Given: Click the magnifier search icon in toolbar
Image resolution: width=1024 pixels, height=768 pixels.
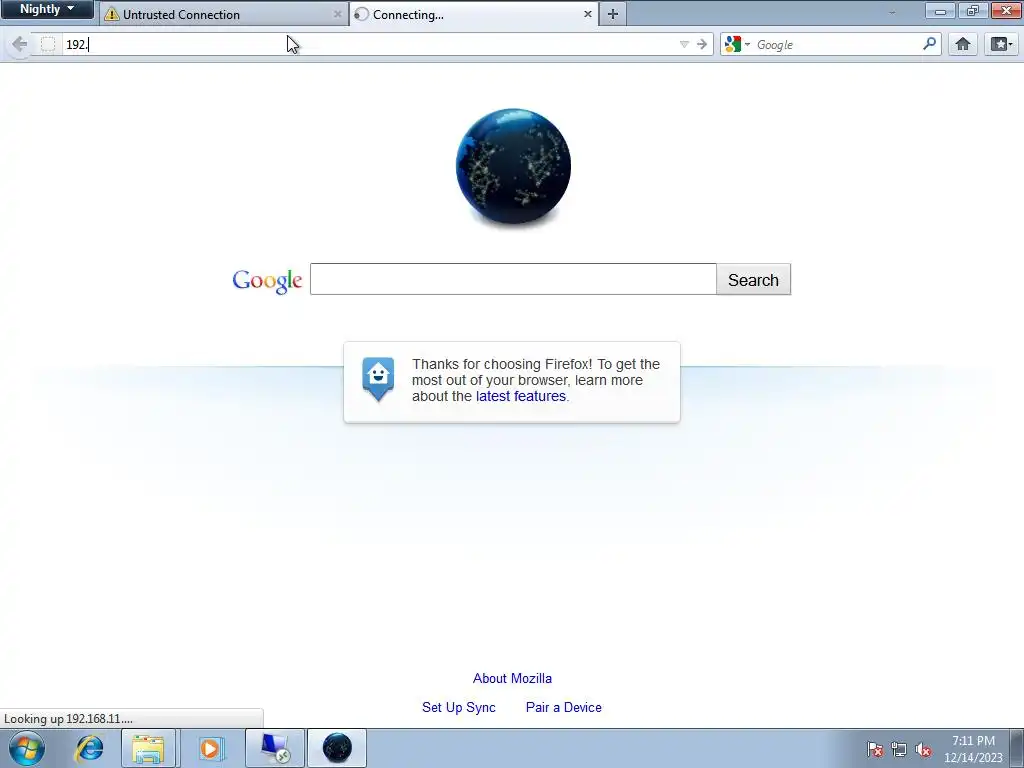Looking at the screenshot, I should pos(929,44).
